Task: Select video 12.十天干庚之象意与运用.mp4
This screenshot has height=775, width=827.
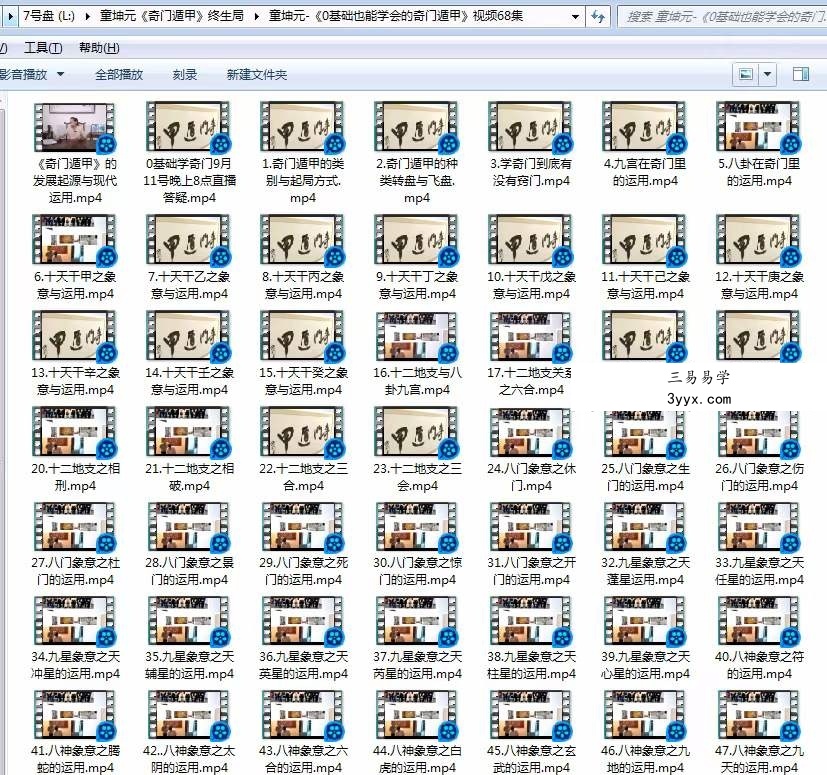Action: (x=759, y=257)
